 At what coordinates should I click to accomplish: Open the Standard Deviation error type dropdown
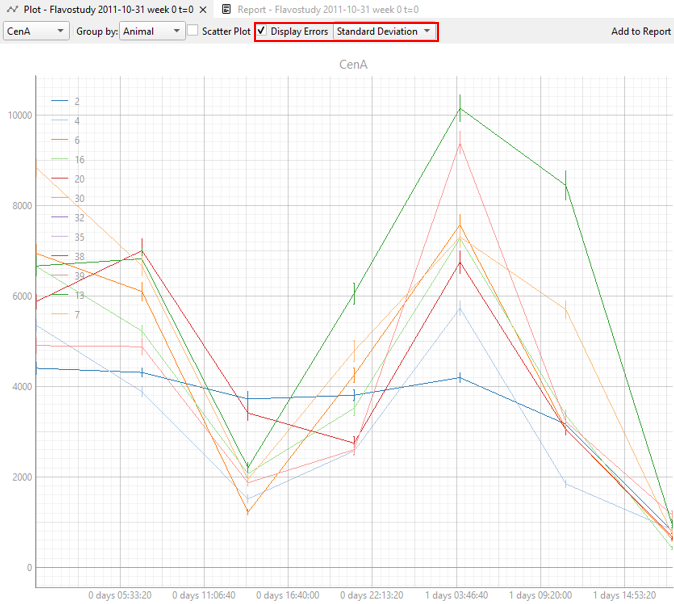point(384,31)
